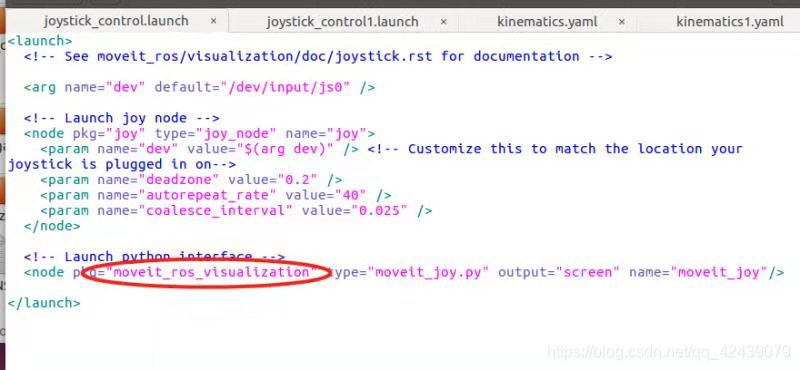Click the moveit_ros/visualization/doc/joystick.rst comment line
The height and width of the screenshot is (370, 800).
tap(318, 56)
